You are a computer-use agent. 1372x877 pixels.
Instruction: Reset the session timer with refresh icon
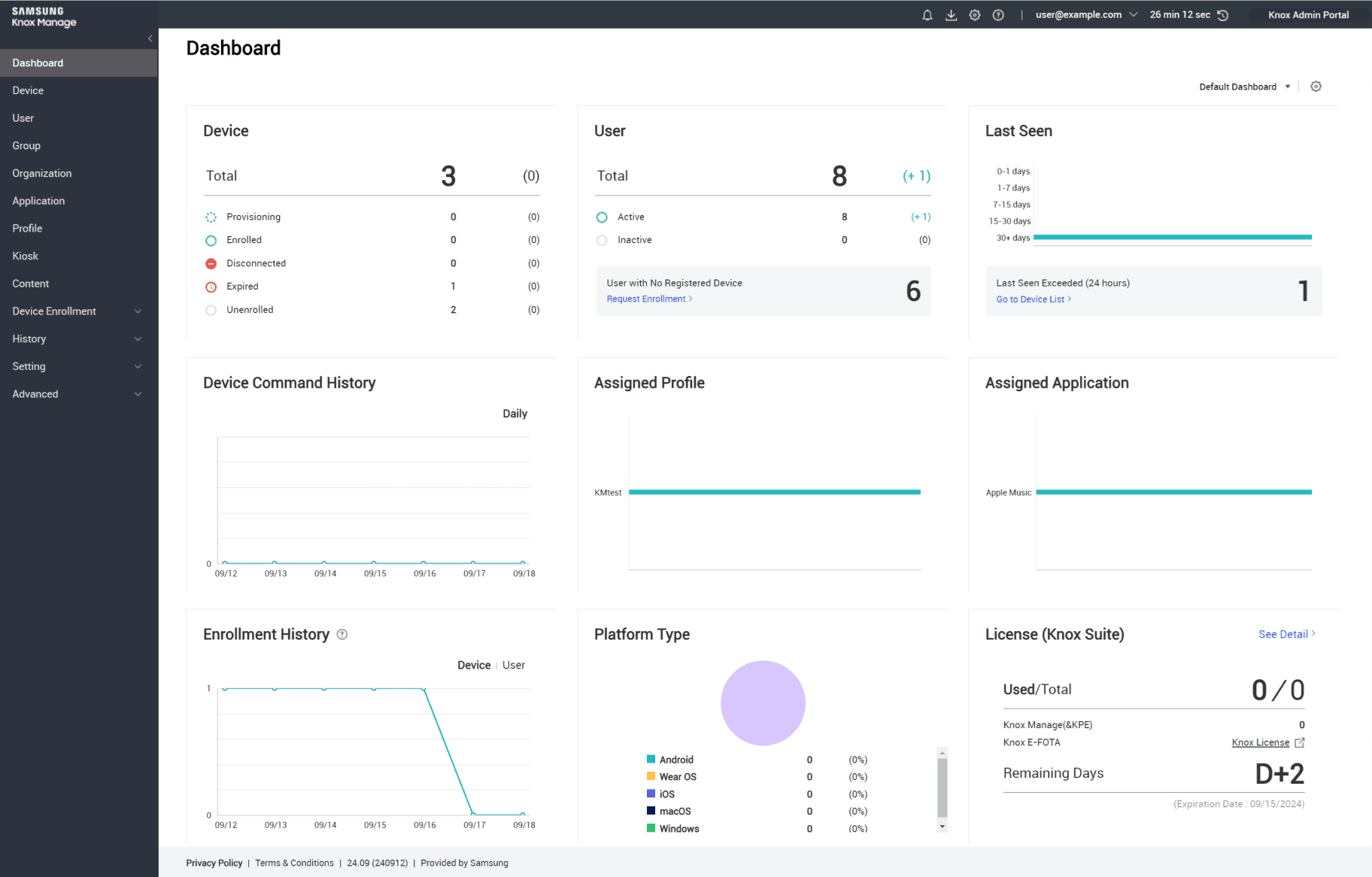tap(1223, 15)
